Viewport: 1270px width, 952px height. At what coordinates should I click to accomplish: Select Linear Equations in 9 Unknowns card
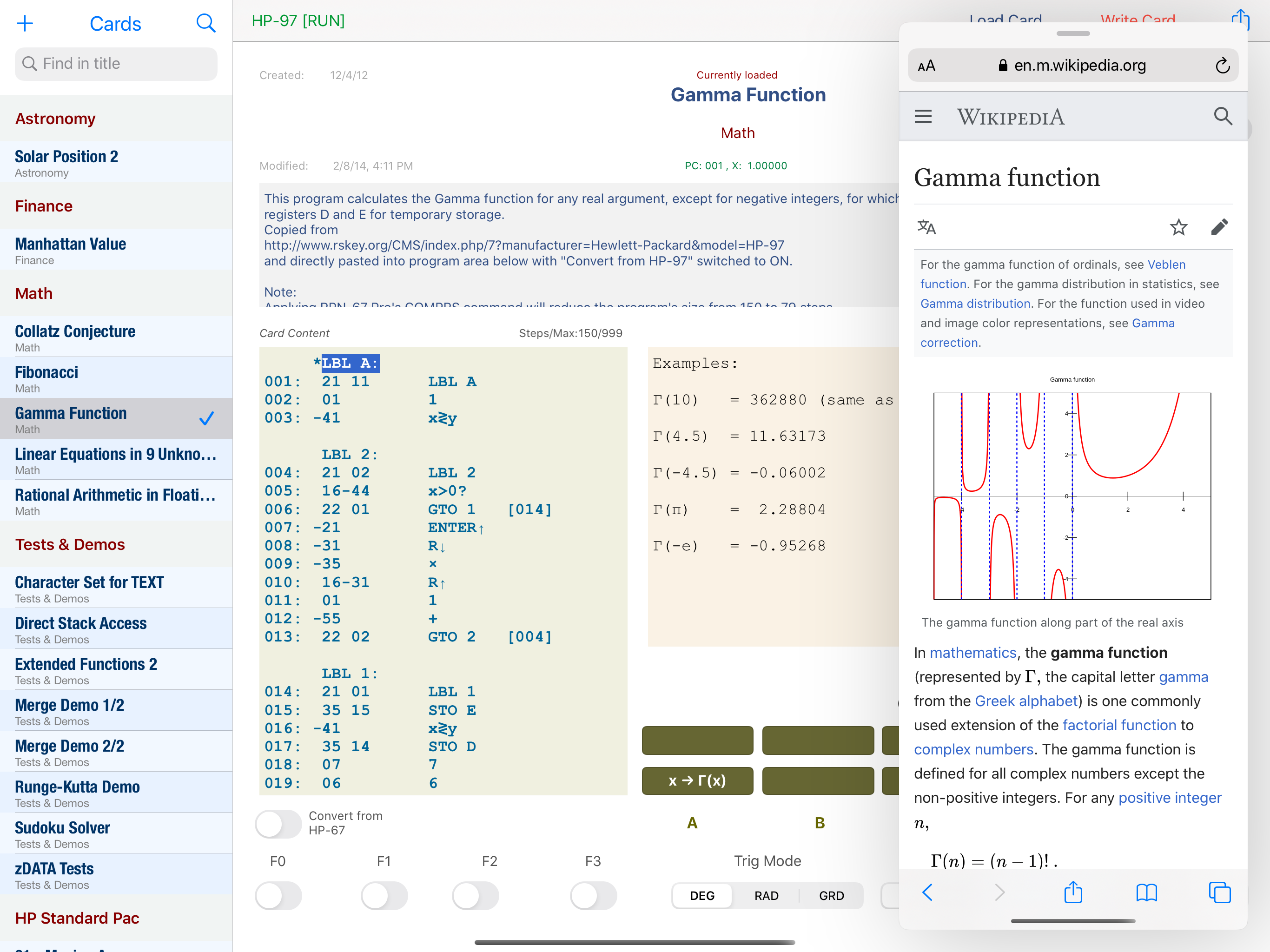coord(116,459)
